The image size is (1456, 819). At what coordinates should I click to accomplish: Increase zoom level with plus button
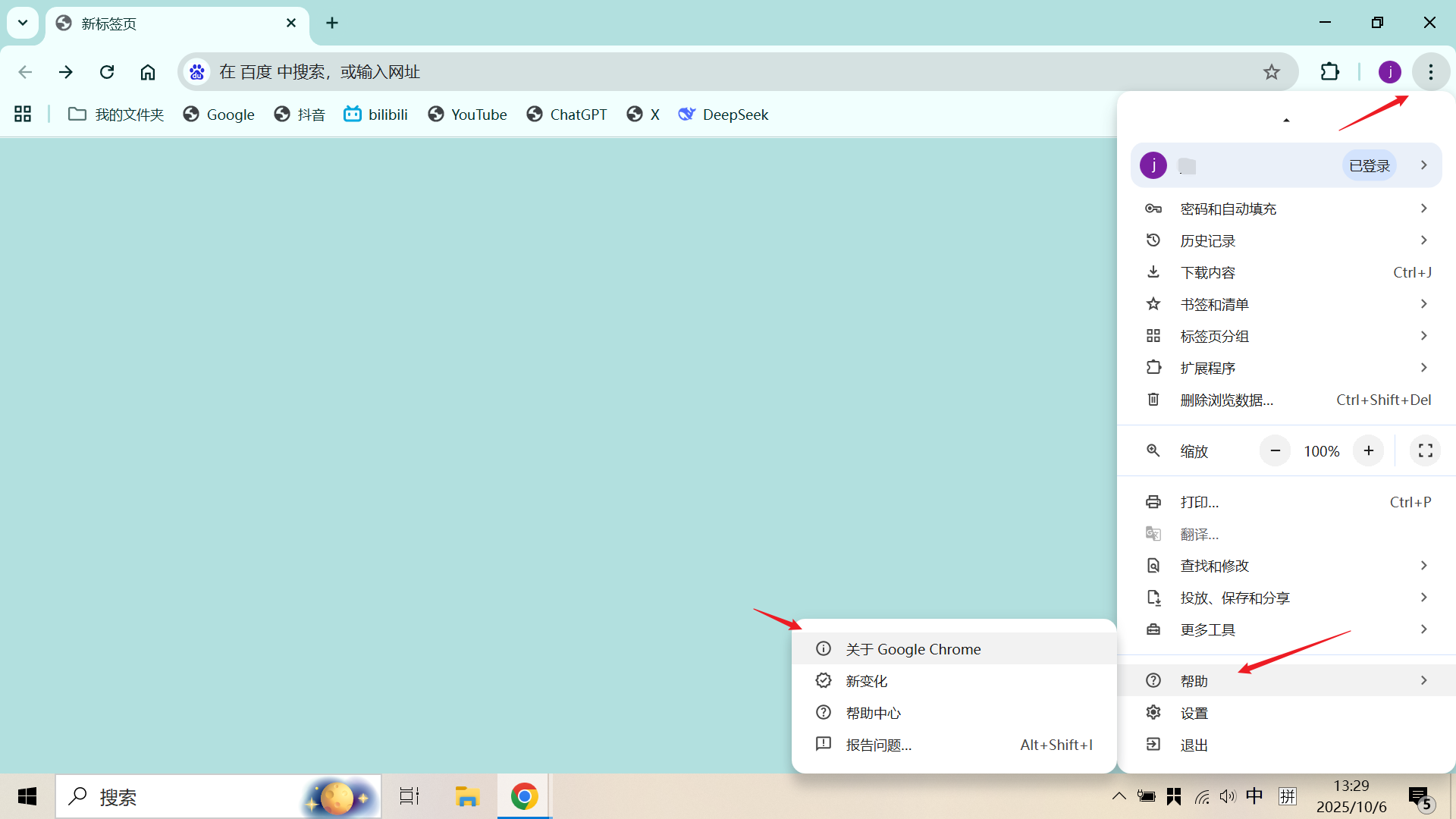1369,451
